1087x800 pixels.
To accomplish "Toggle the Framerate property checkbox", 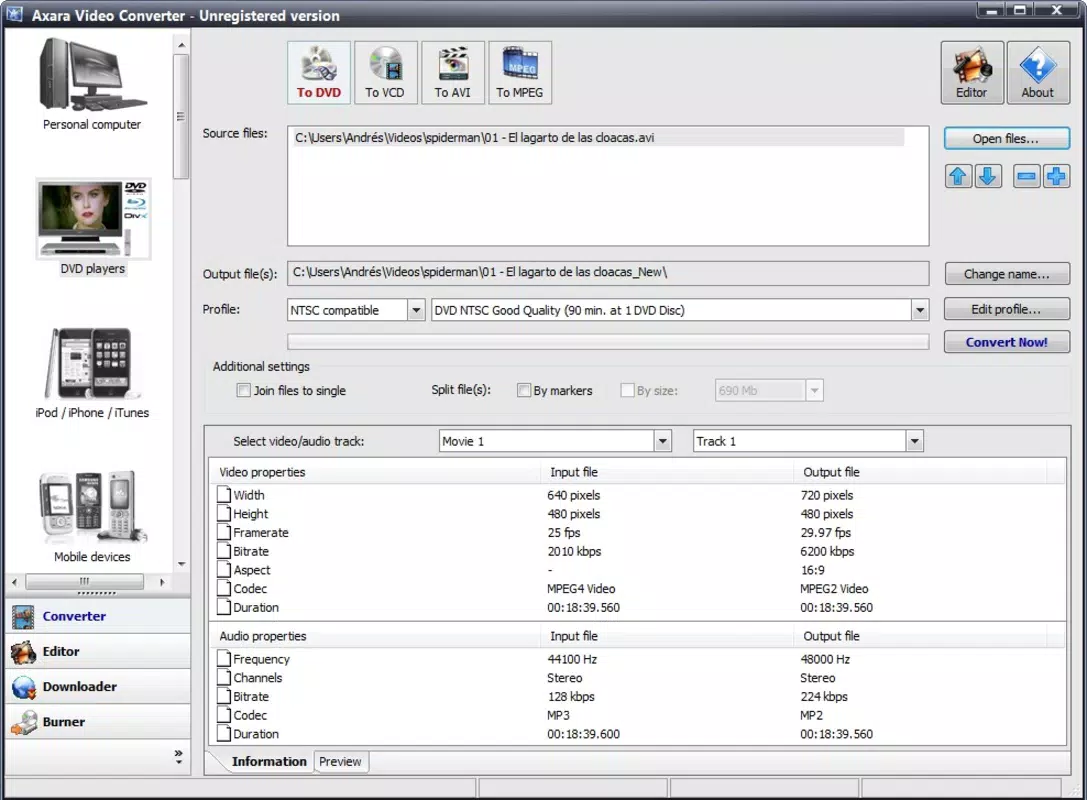I will tap(224, 532).
